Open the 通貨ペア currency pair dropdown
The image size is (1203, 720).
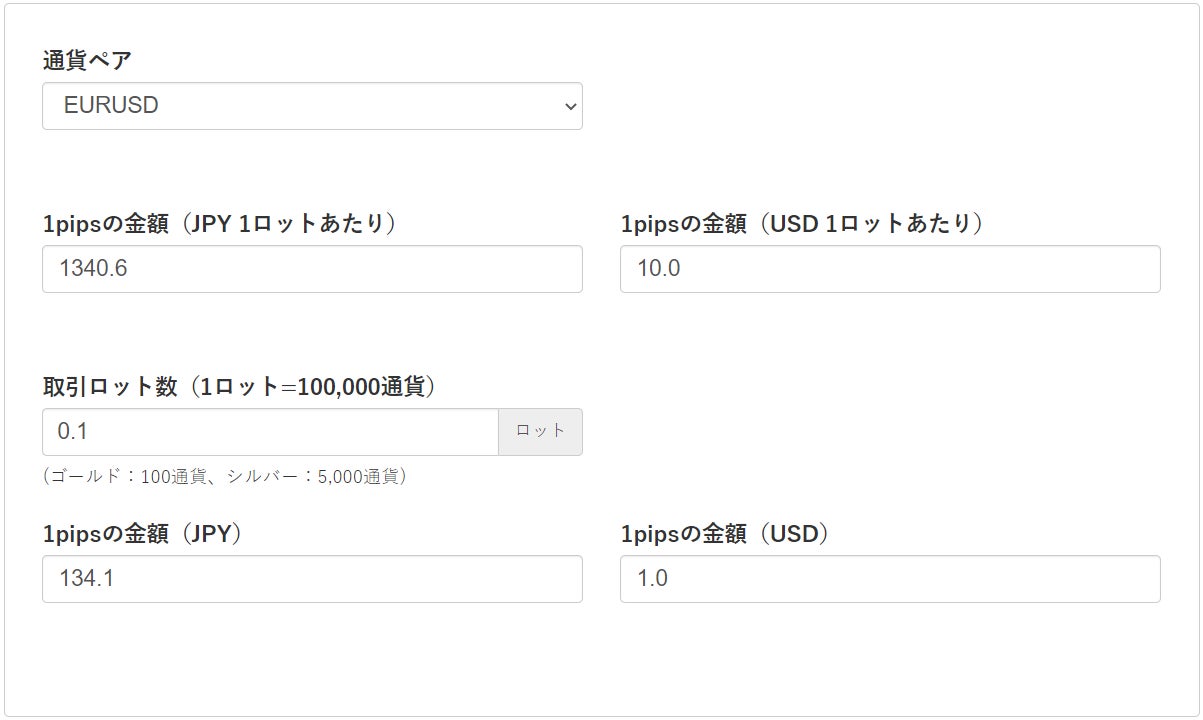pyautogui.click(x=312, y=106)
